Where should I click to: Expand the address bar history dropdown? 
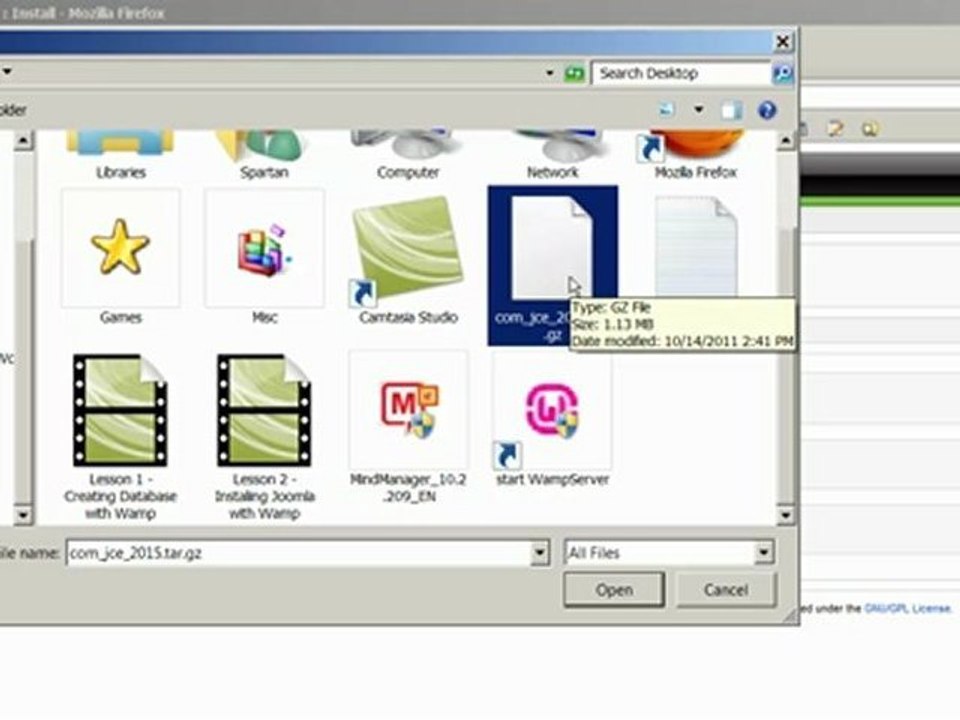[550, 73]
